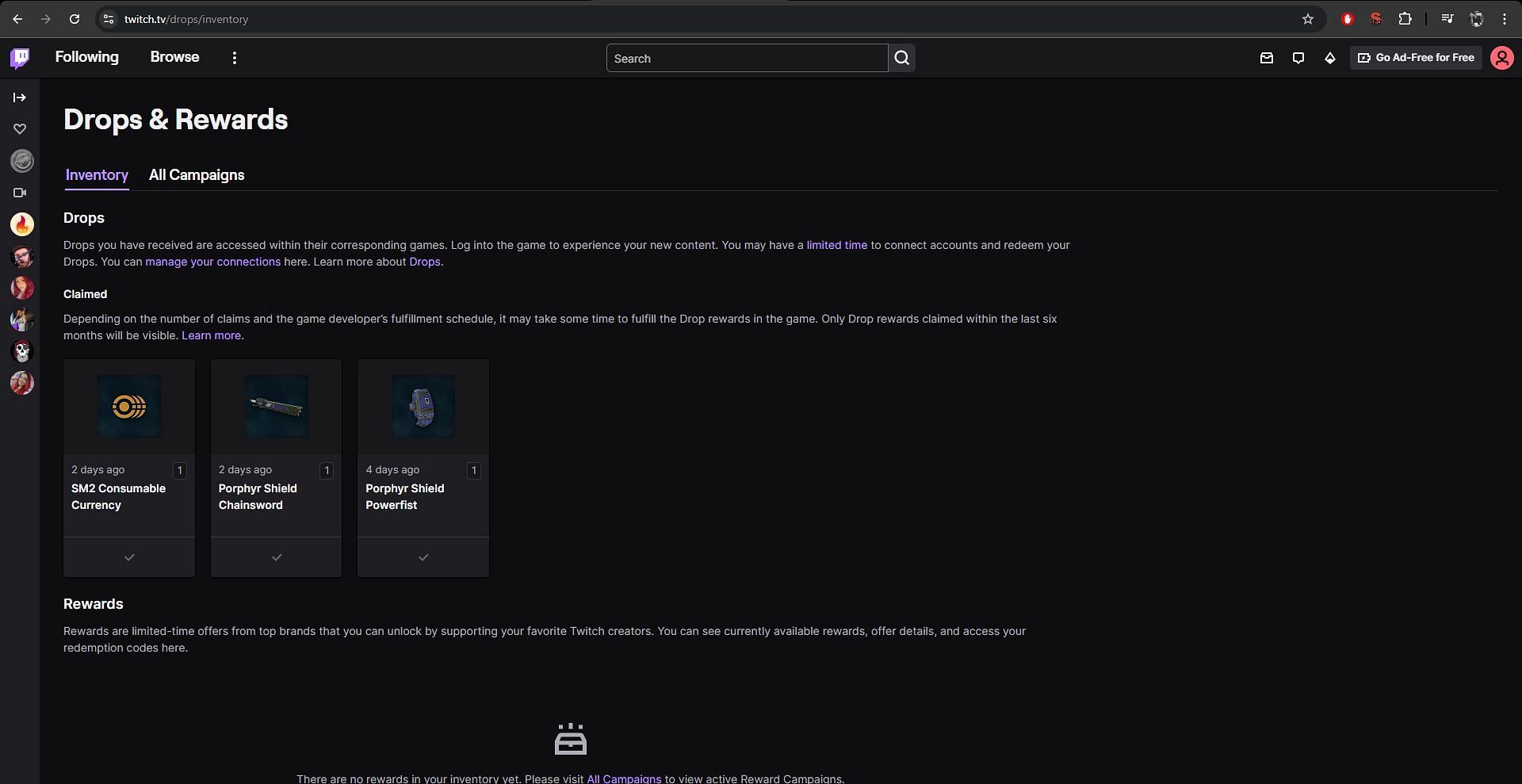
Task: Open the skull avatar channel
Action: click(x=22, y=351)
